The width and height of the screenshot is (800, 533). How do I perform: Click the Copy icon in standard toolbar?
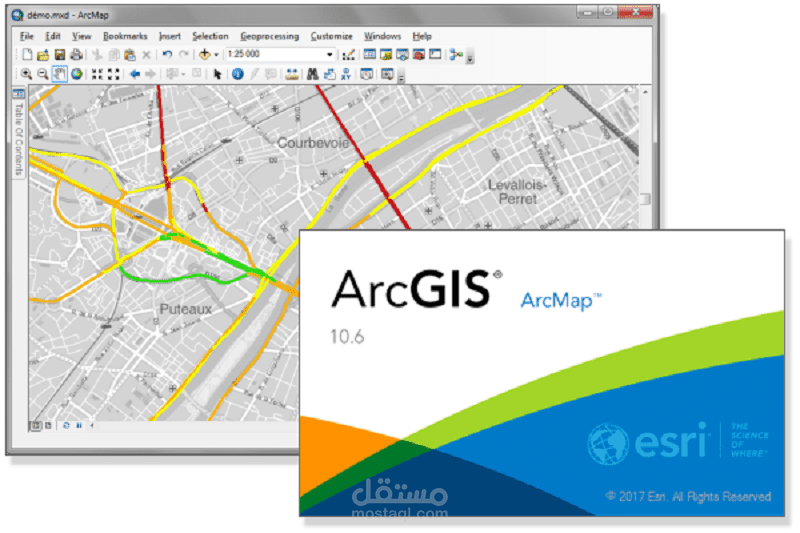point(114,54)
